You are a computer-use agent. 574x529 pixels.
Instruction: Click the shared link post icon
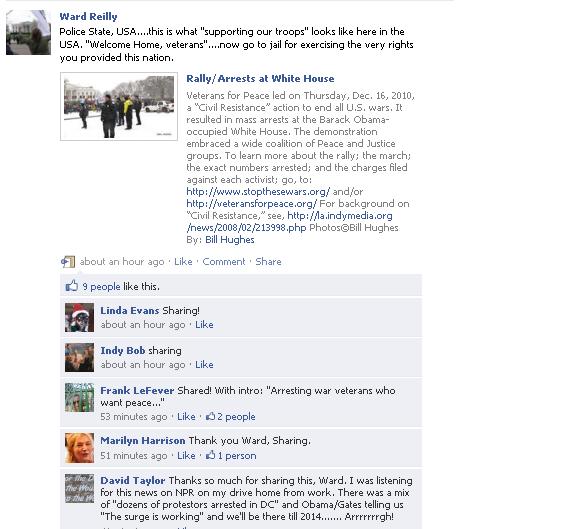pyautogui.click(x=68, y=261)
